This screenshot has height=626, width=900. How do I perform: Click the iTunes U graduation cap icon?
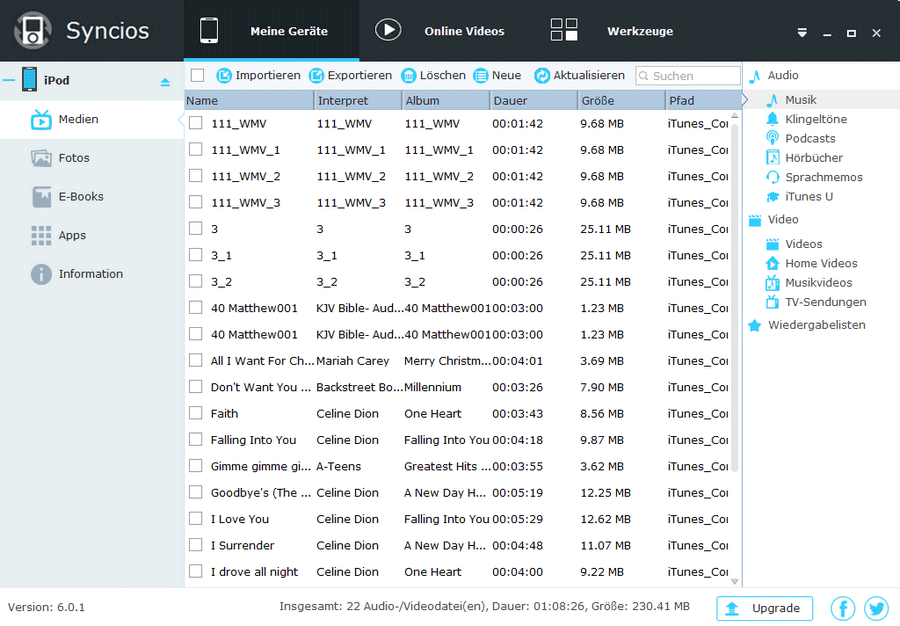(773, 197)
